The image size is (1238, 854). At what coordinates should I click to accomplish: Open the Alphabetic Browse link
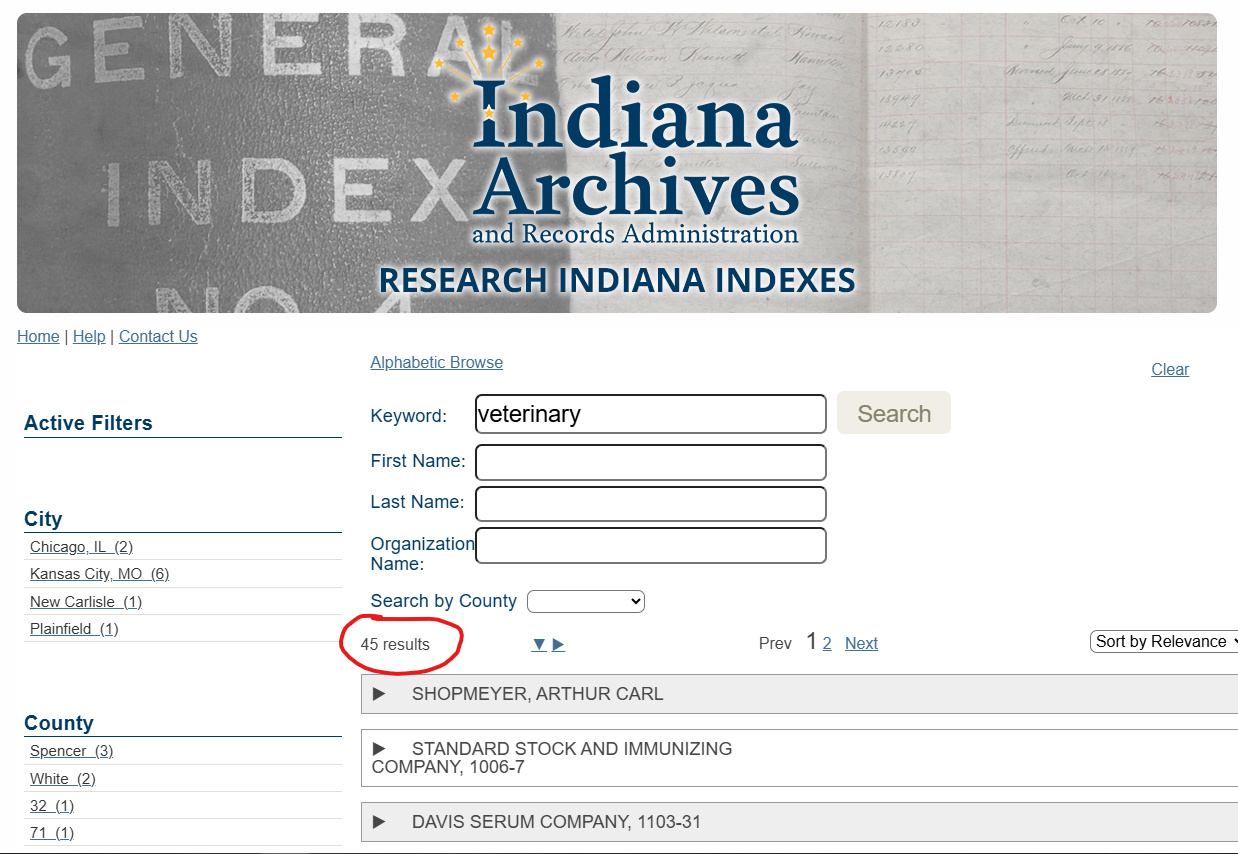pyautogui.click(x=437, y=363)
